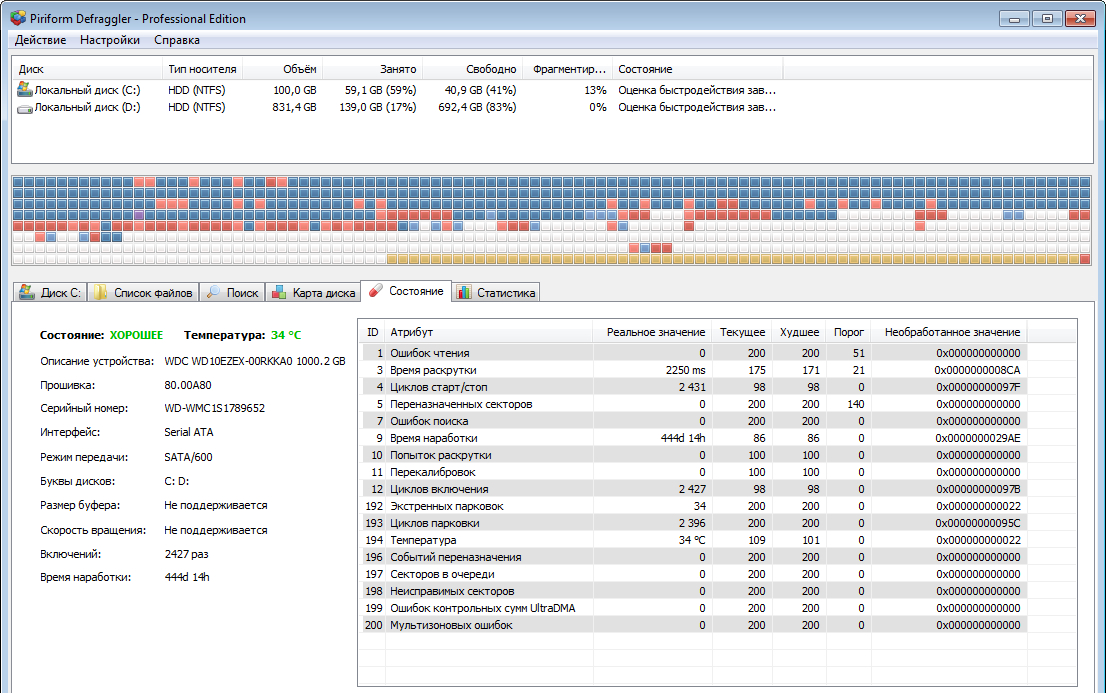
Task: Select the Неисправимых секторов row
Action: click(694, 591)
